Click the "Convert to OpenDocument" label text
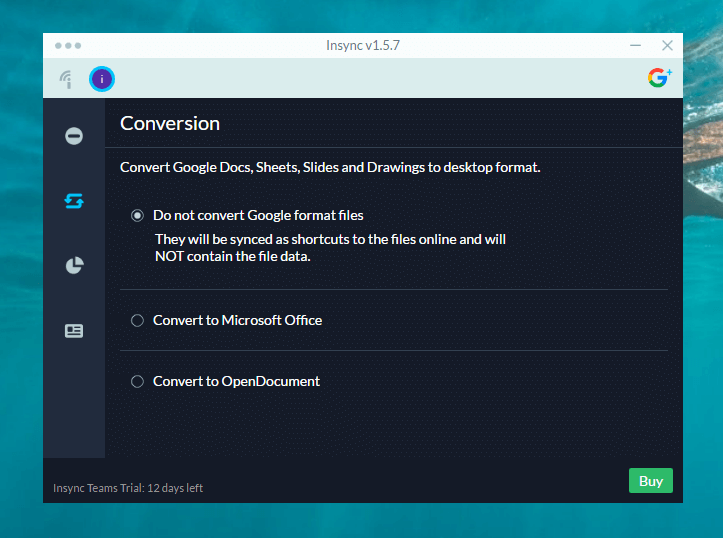 (x=236, y=381)
